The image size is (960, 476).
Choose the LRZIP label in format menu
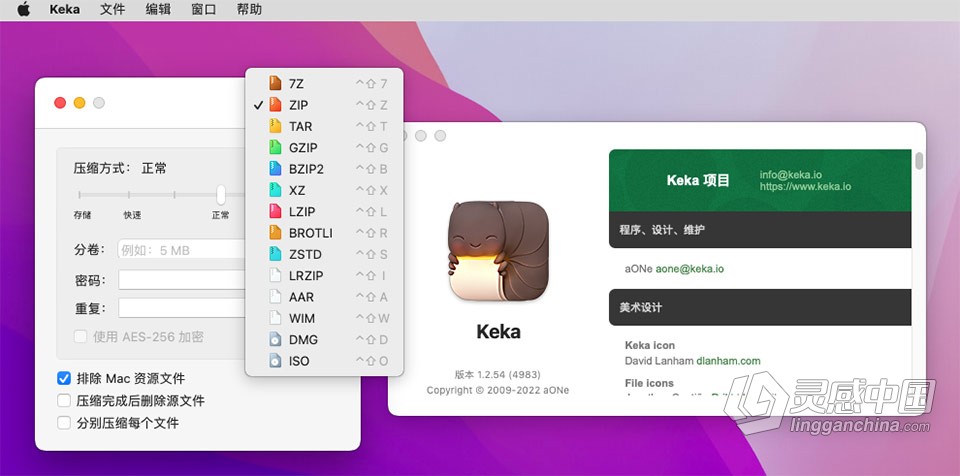coord(306,276)
